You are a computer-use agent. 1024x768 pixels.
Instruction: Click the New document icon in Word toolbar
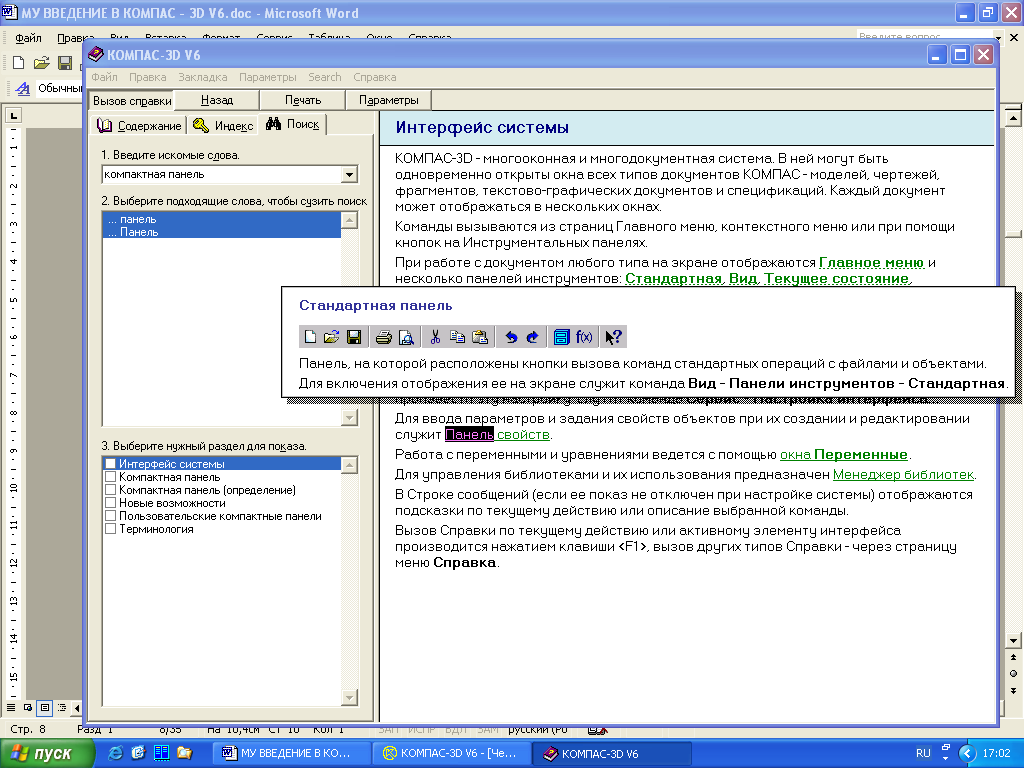coord(18,63)
